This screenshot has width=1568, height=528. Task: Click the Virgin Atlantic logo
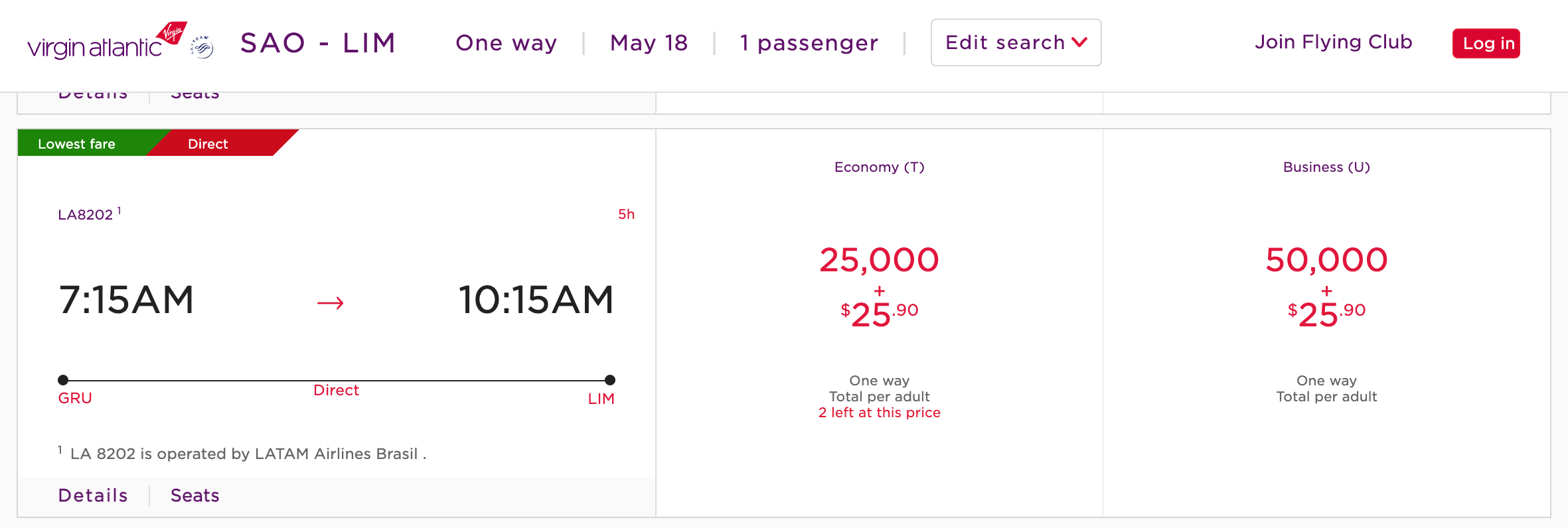tap(106, 42)
